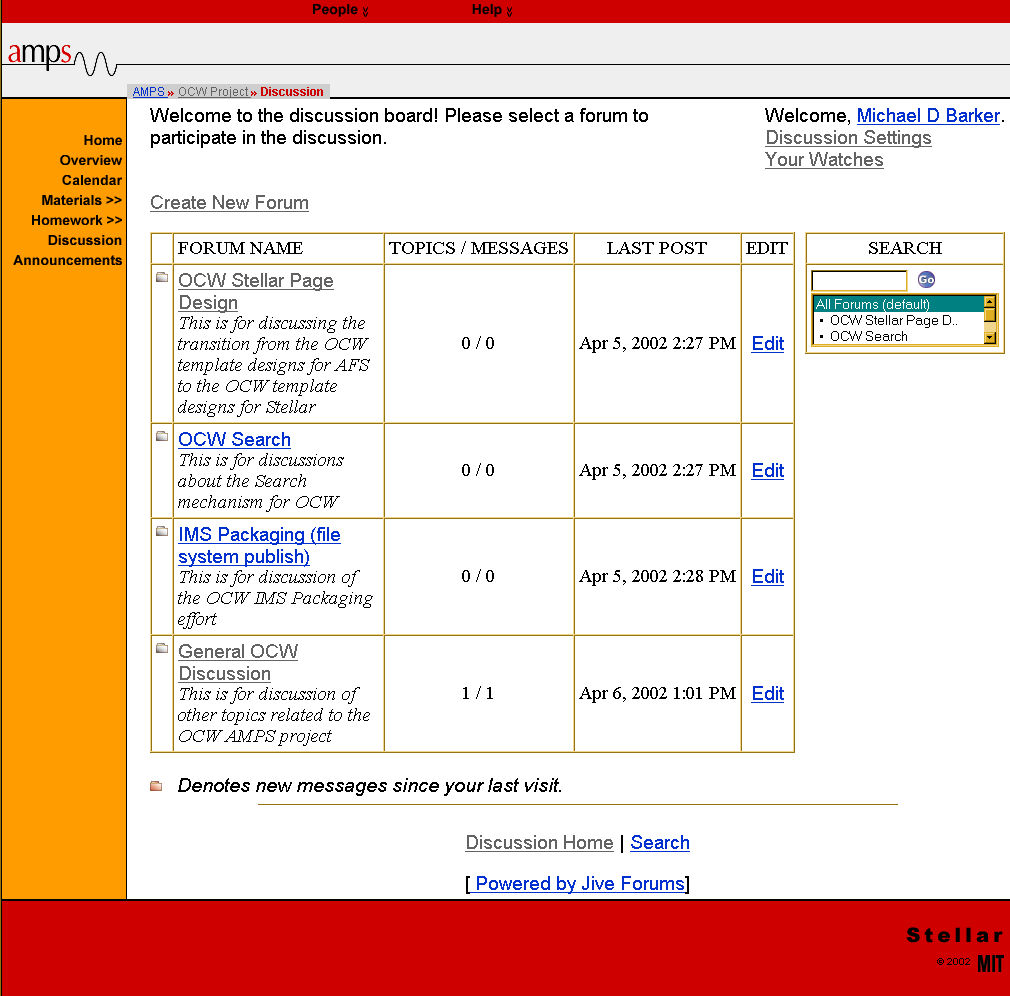The width and height of the screenshot is (1010, 996).
Task: Open the Help dropdown menu
Action: click(x=492, y=10)
